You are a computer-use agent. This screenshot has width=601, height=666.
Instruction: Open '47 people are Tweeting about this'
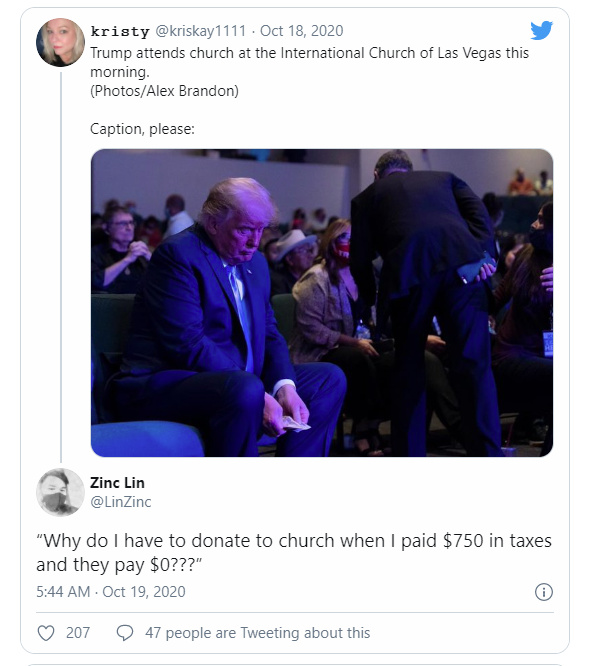pos(257,633)
